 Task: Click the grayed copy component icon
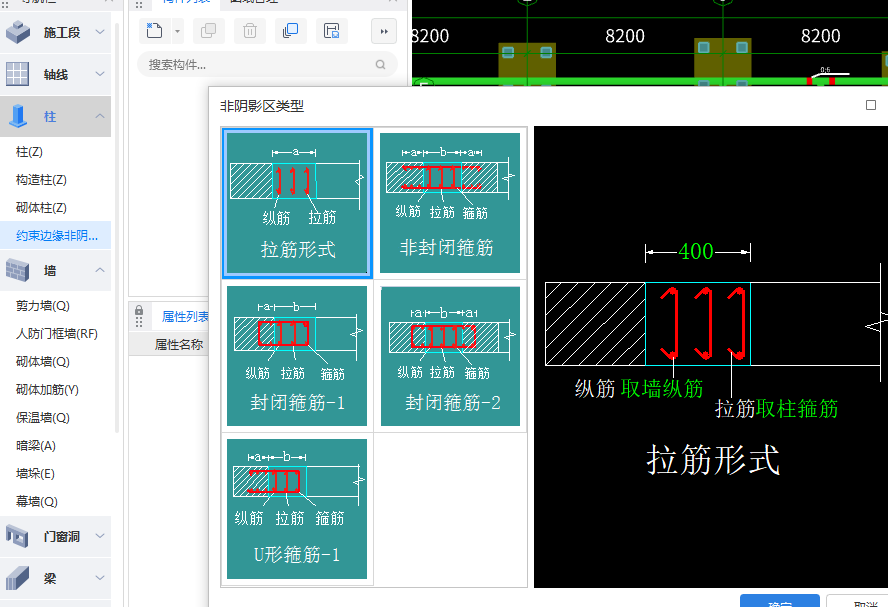pos(208,31)
